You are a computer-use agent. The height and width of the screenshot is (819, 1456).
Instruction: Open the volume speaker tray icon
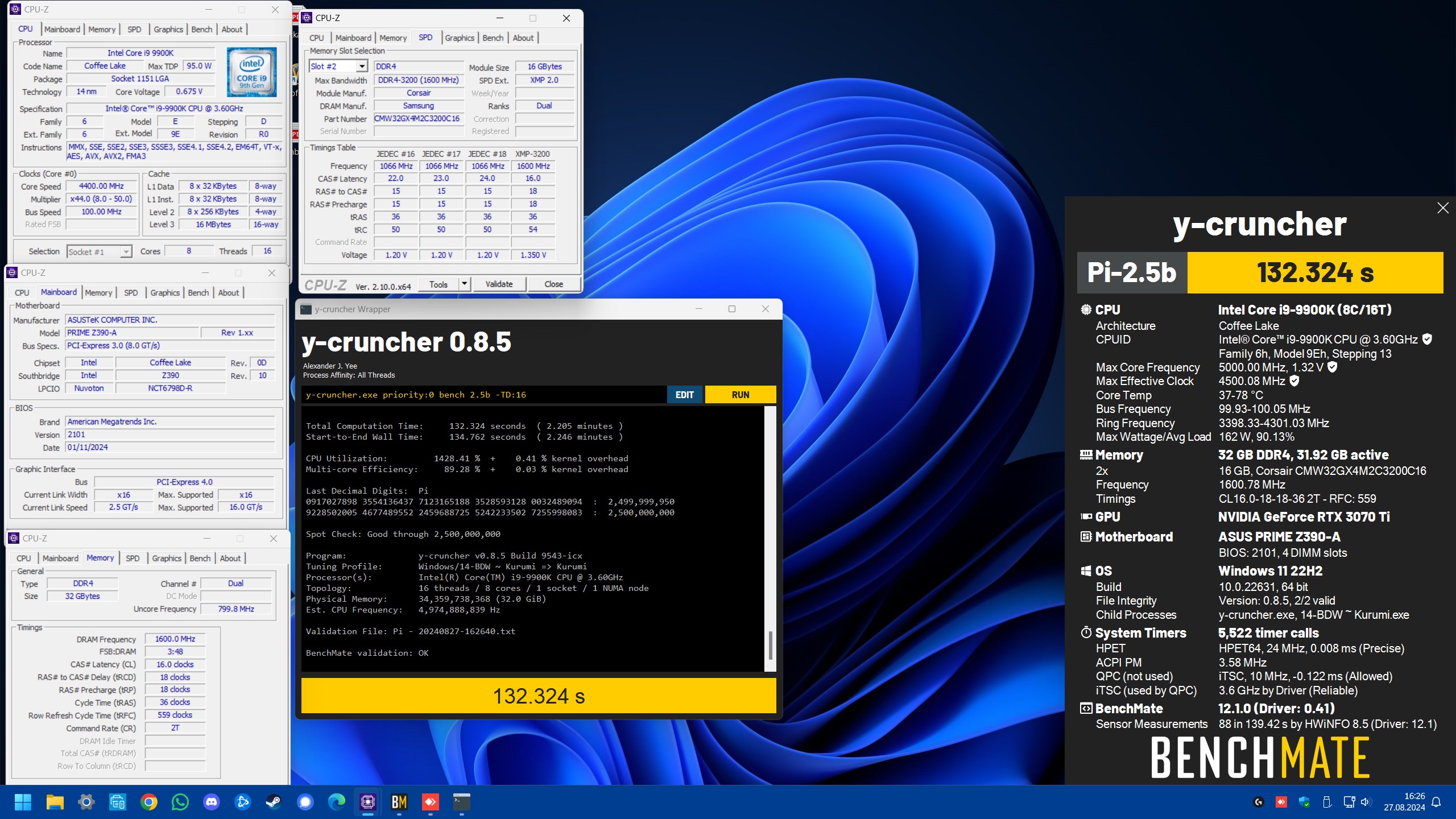click(x=1365, y=802)
